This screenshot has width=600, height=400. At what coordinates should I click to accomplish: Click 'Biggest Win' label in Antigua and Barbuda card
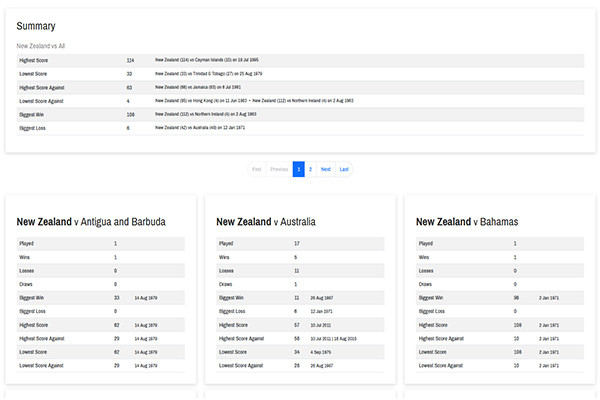31,298
